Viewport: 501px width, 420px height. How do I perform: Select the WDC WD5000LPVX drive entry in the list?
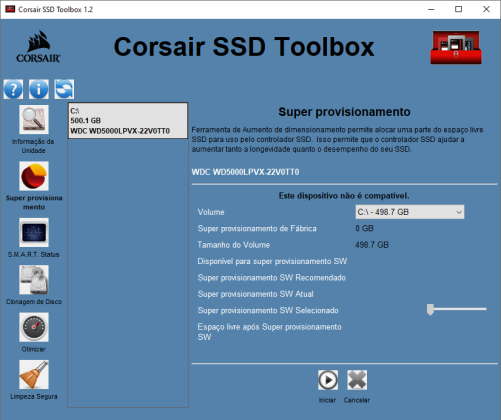128,121
